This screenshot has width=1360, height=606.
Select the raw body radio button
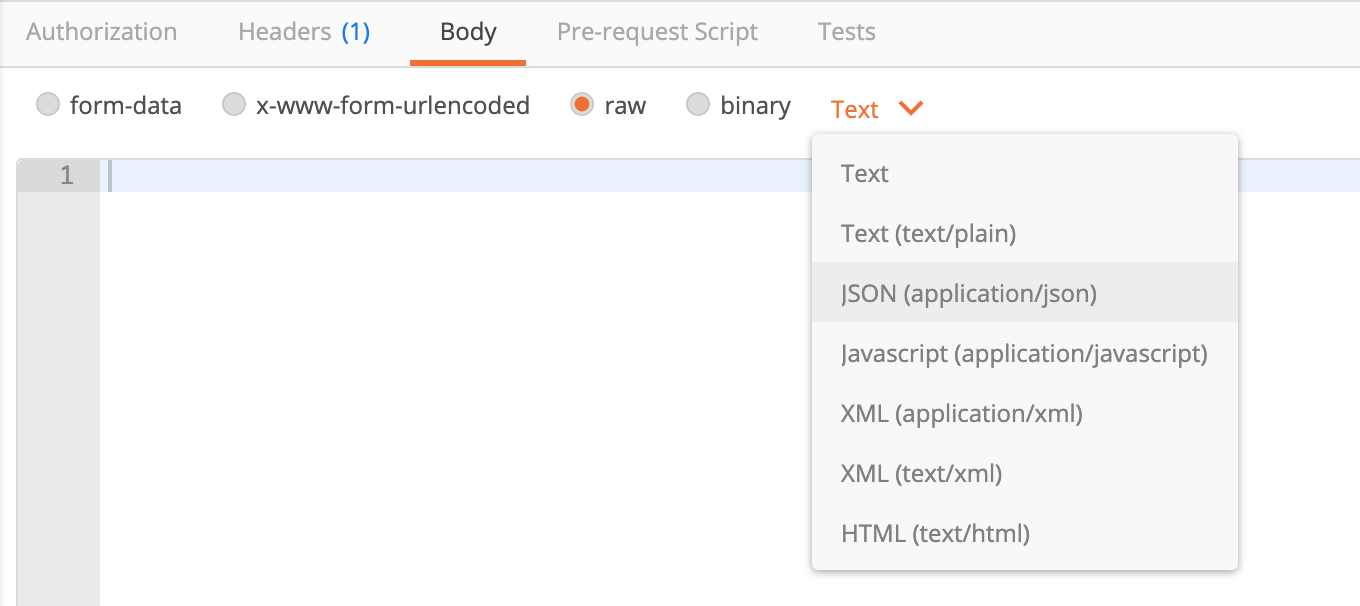coord(582,105)
